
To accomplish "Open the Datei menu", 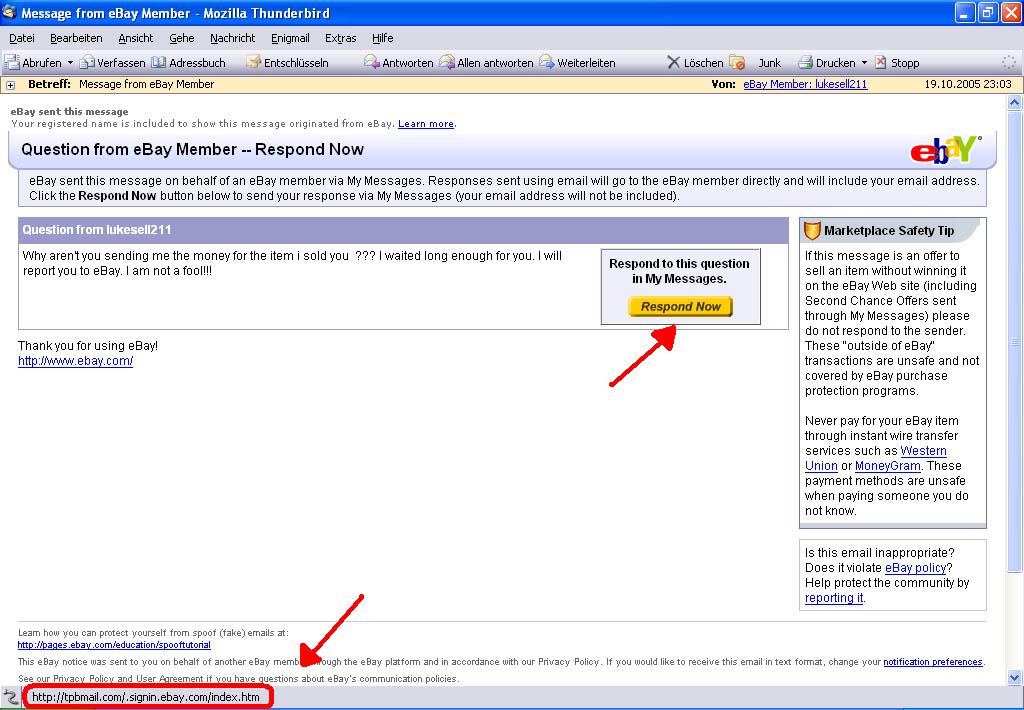I will (x=22, y=38).
